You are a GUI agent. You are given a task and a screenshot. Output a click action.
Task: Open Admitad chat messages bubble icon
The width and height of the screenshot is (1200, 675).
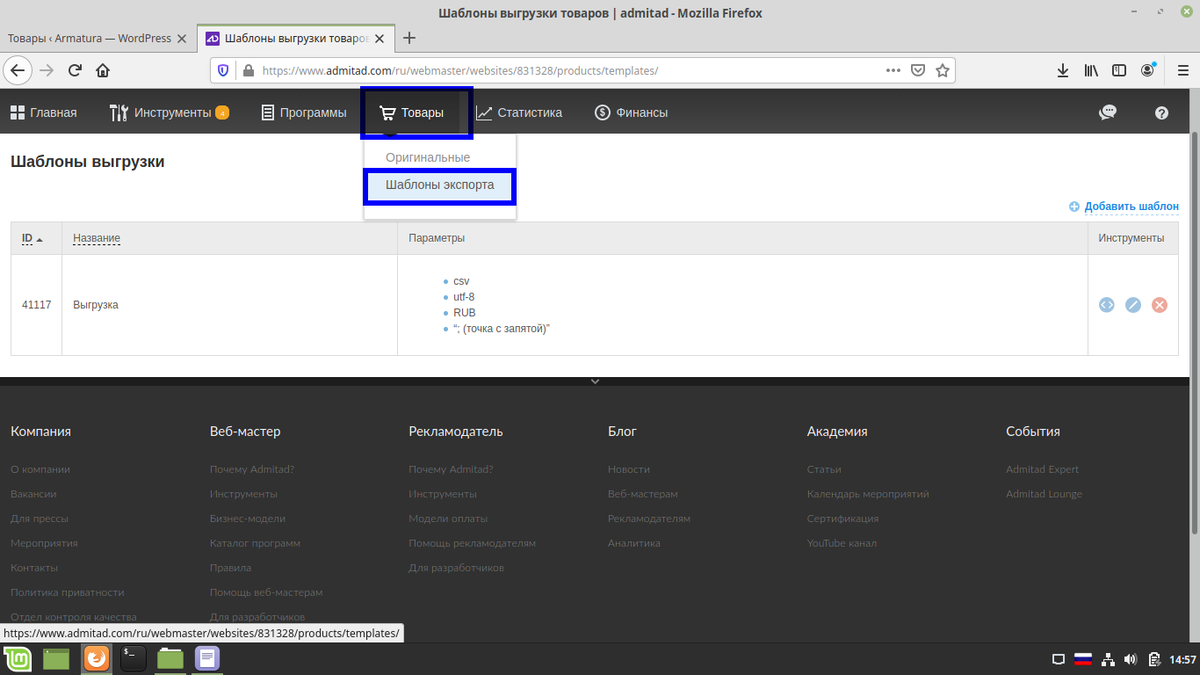tap(1107, 113)
